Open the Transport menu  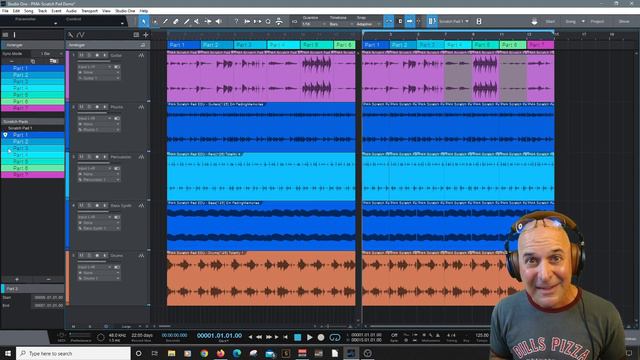(x=89, y=11)
